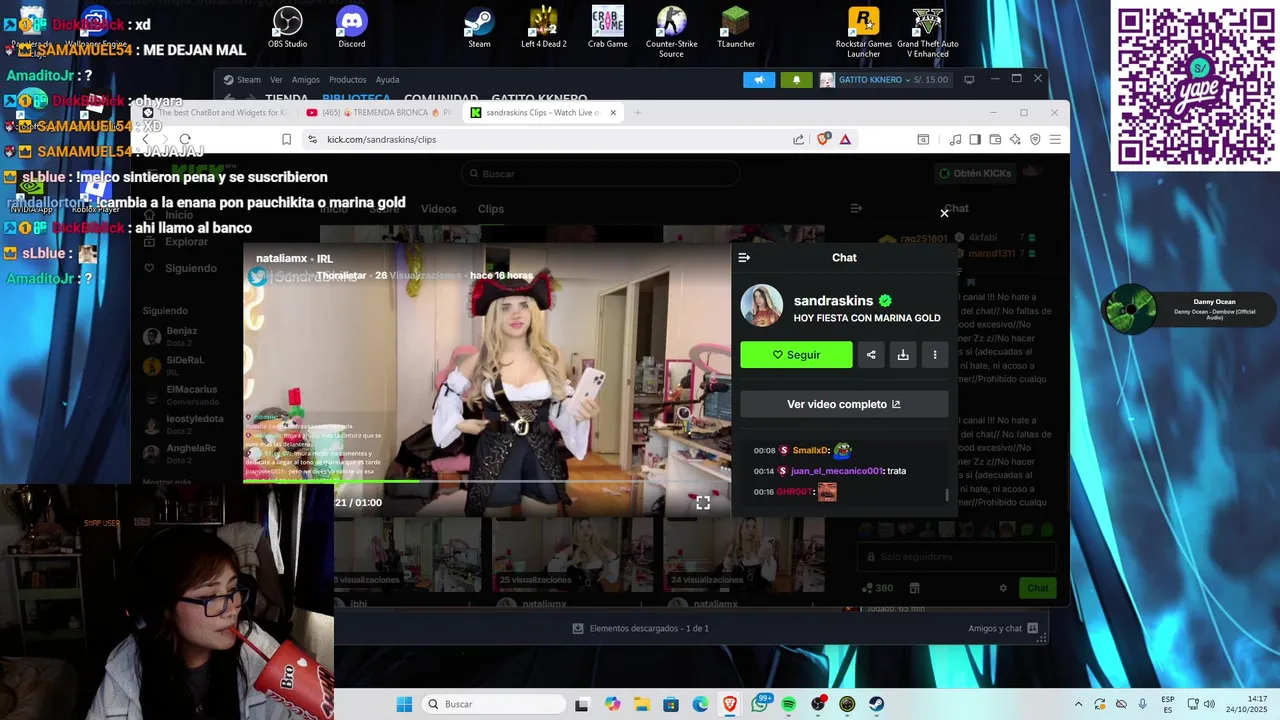Seek on the clip video progress bar

coord(487,481)
